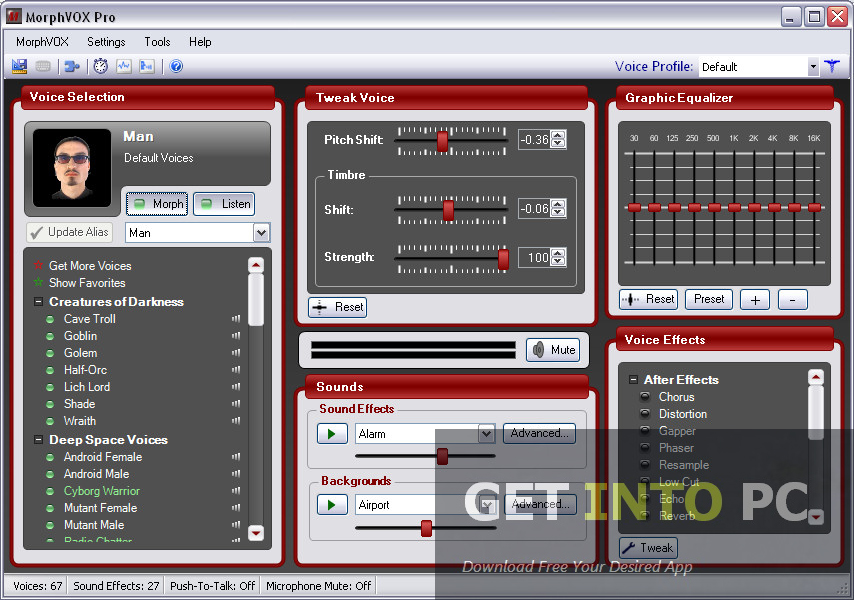Play the Alarm sound effect

(x=332, y=434)
